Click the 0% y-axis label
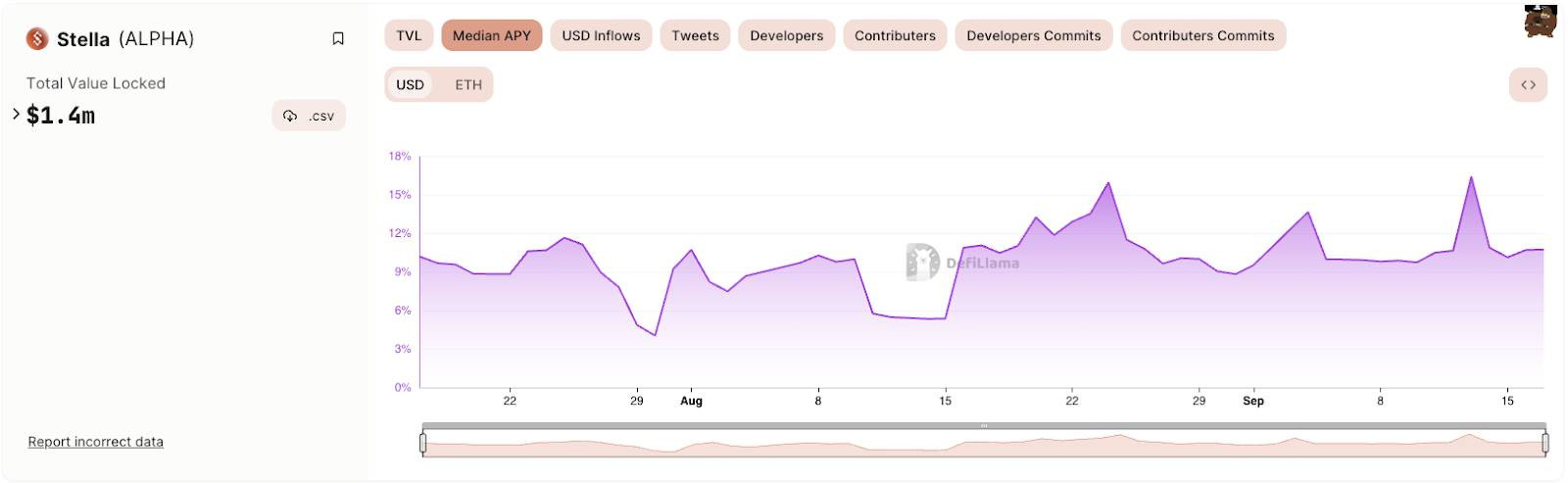1568x483 pixels. point(403,387)
